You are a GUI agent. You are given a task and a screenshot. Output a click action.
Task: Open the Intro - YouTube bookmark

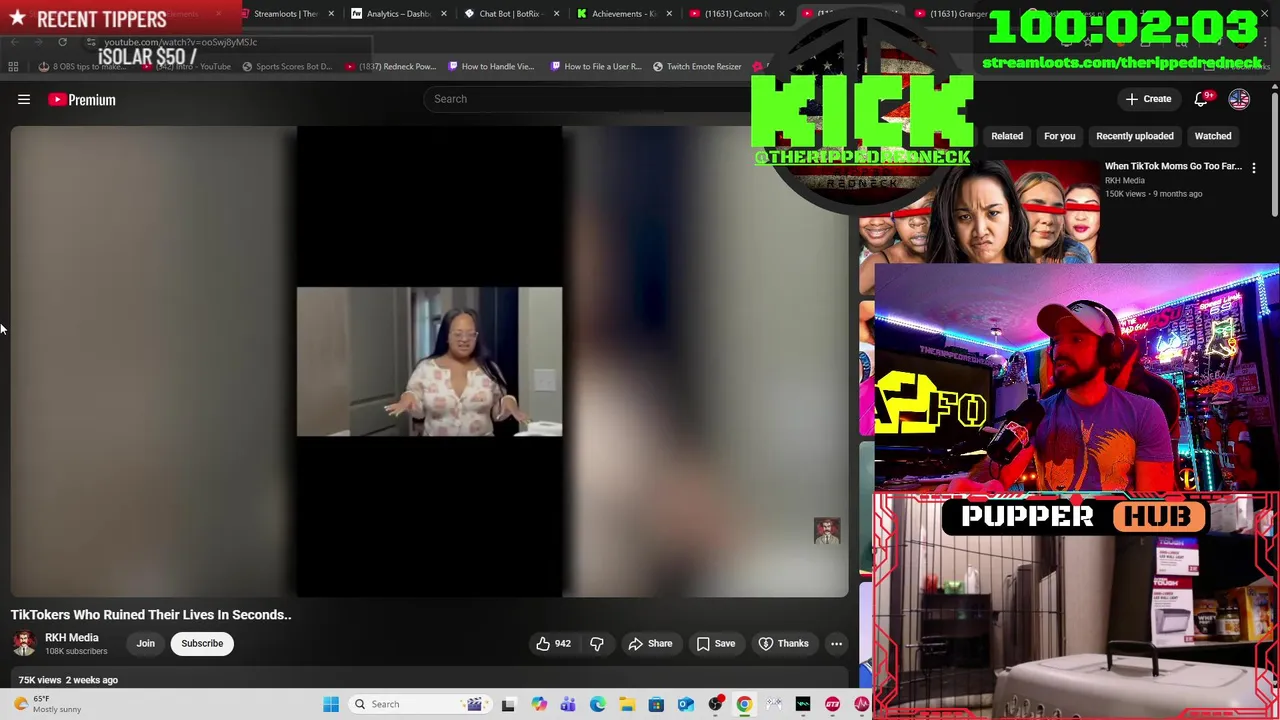coord(187,67)
